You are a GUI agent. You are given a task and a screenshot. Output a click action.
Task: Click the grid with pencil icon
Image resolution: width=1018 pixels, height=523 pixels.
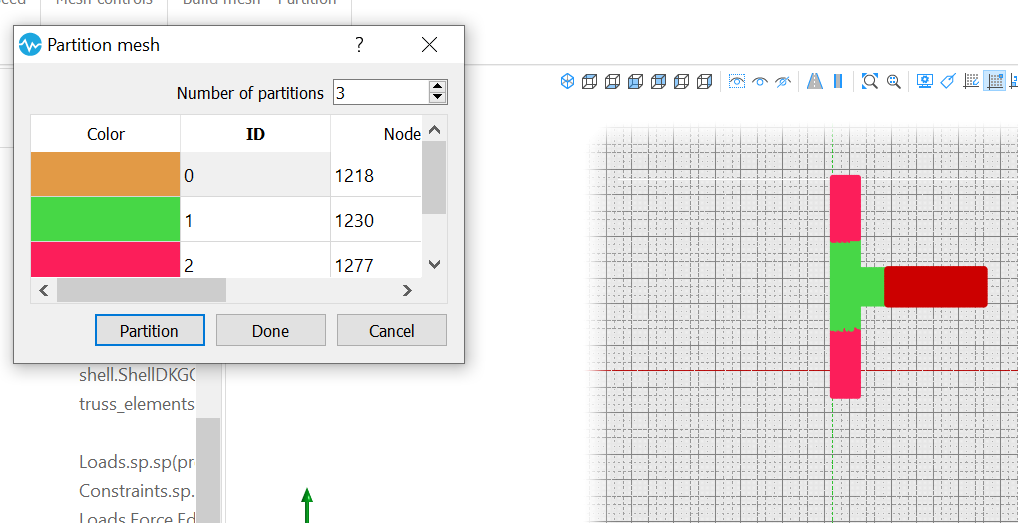pyautogui.click(x=971, y=81)
